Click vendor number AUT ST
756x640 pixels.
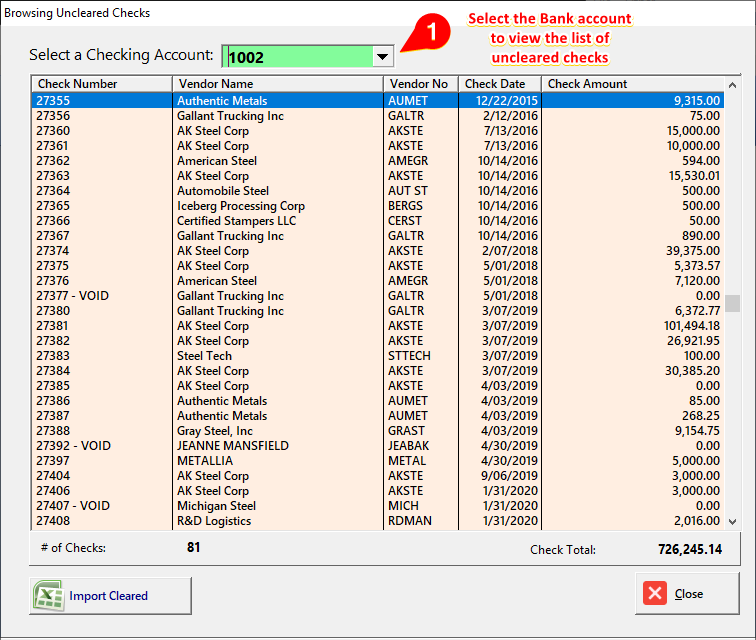pos(408,191)
